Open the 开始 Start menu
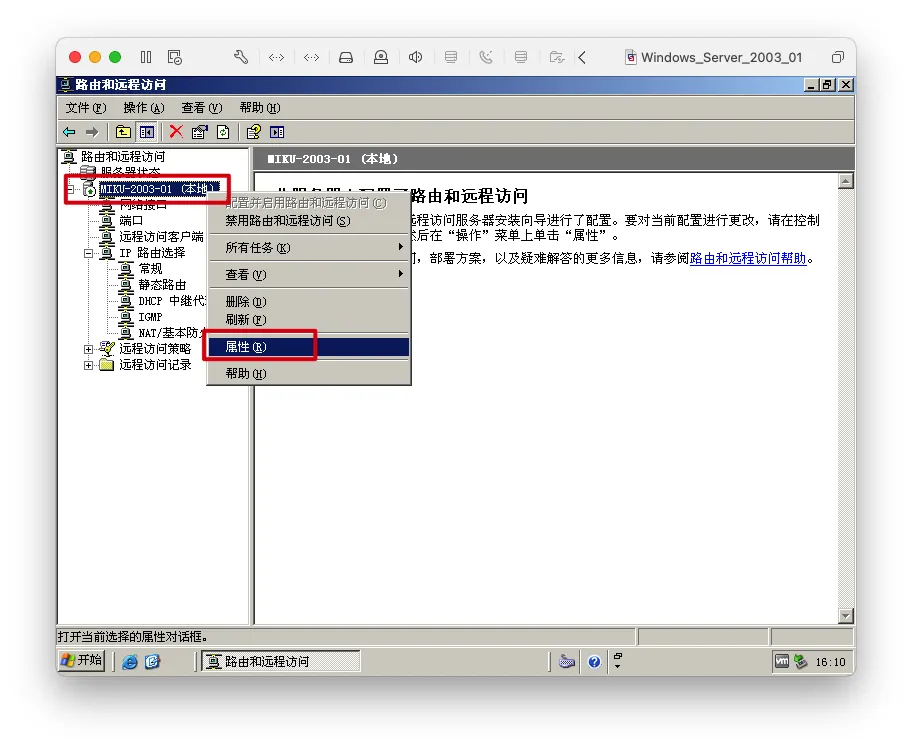This screenshot has width=912, height=750. [x=82, y=660]
